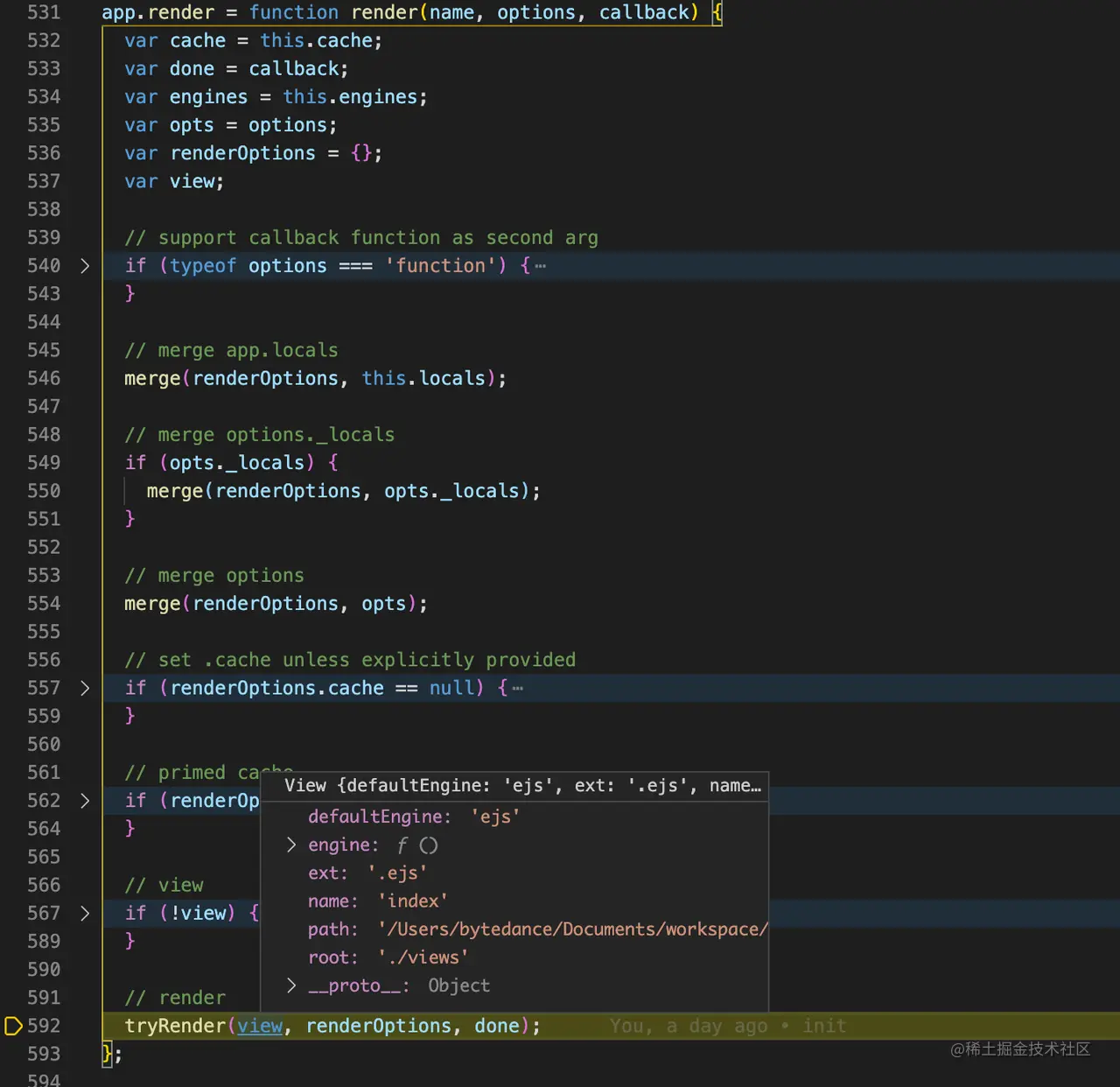This screenshot has height=1087, width=1120.
Task: Expand the folded if (!view) block
Action: (85, 913)
